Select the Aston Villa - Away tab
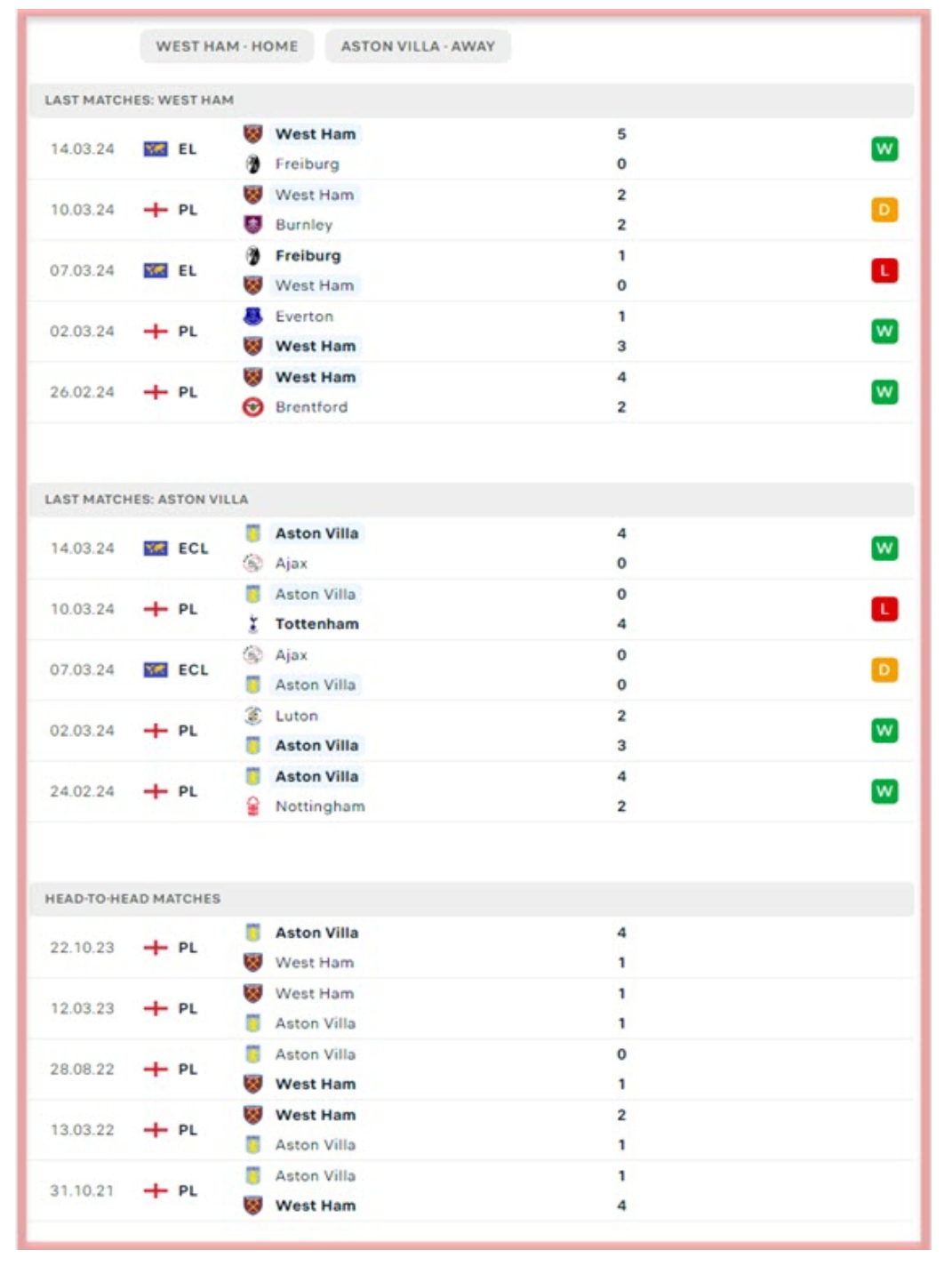952x1266 pixels. (418, 46)
